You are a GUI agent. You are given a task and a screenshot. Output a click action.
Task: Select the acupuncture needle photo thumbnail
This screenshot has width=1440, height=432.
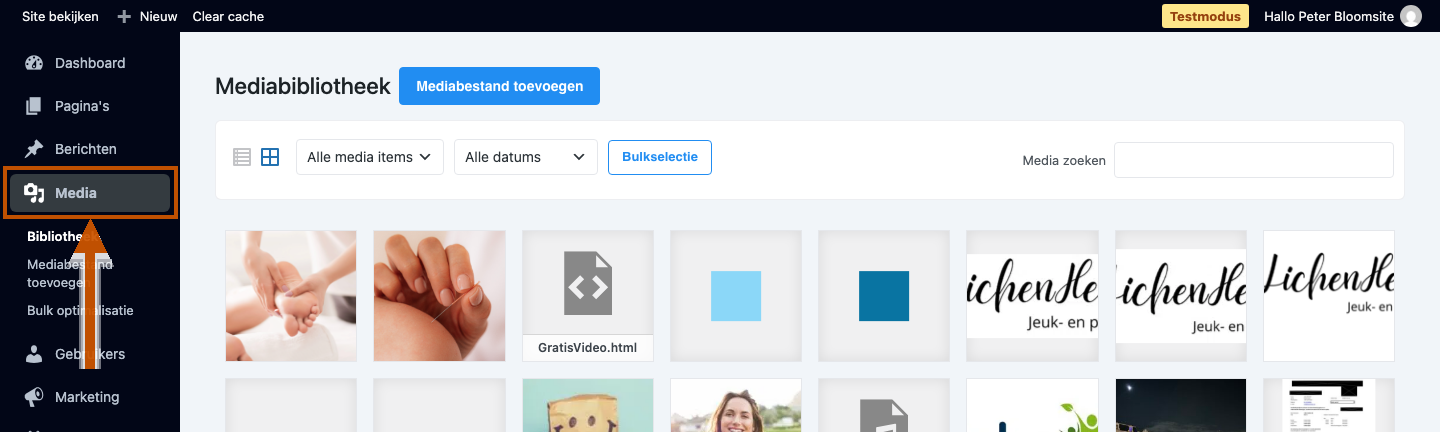click(x=439, y=296)
